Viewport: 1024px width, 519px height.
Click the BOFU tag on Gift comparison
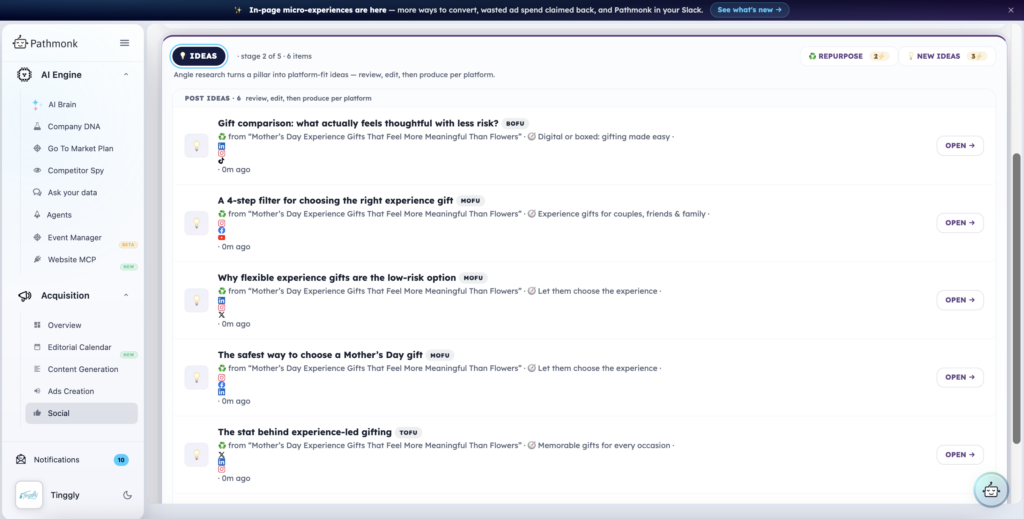click(515, 123)
